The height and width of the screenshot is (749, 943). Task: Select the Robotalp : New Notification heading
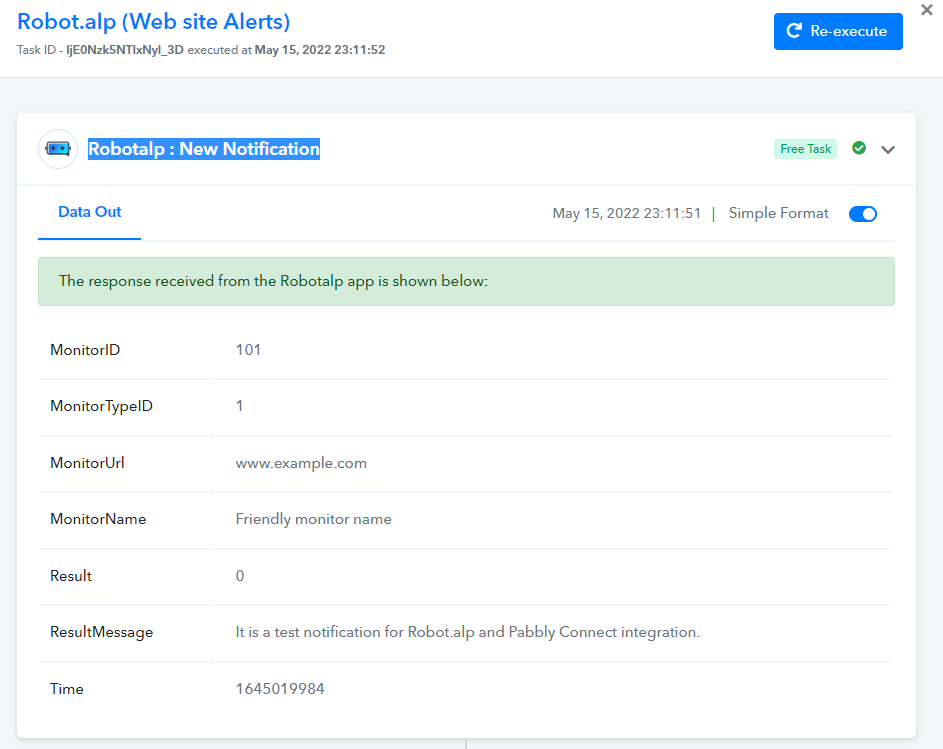[x=204, y=149]
